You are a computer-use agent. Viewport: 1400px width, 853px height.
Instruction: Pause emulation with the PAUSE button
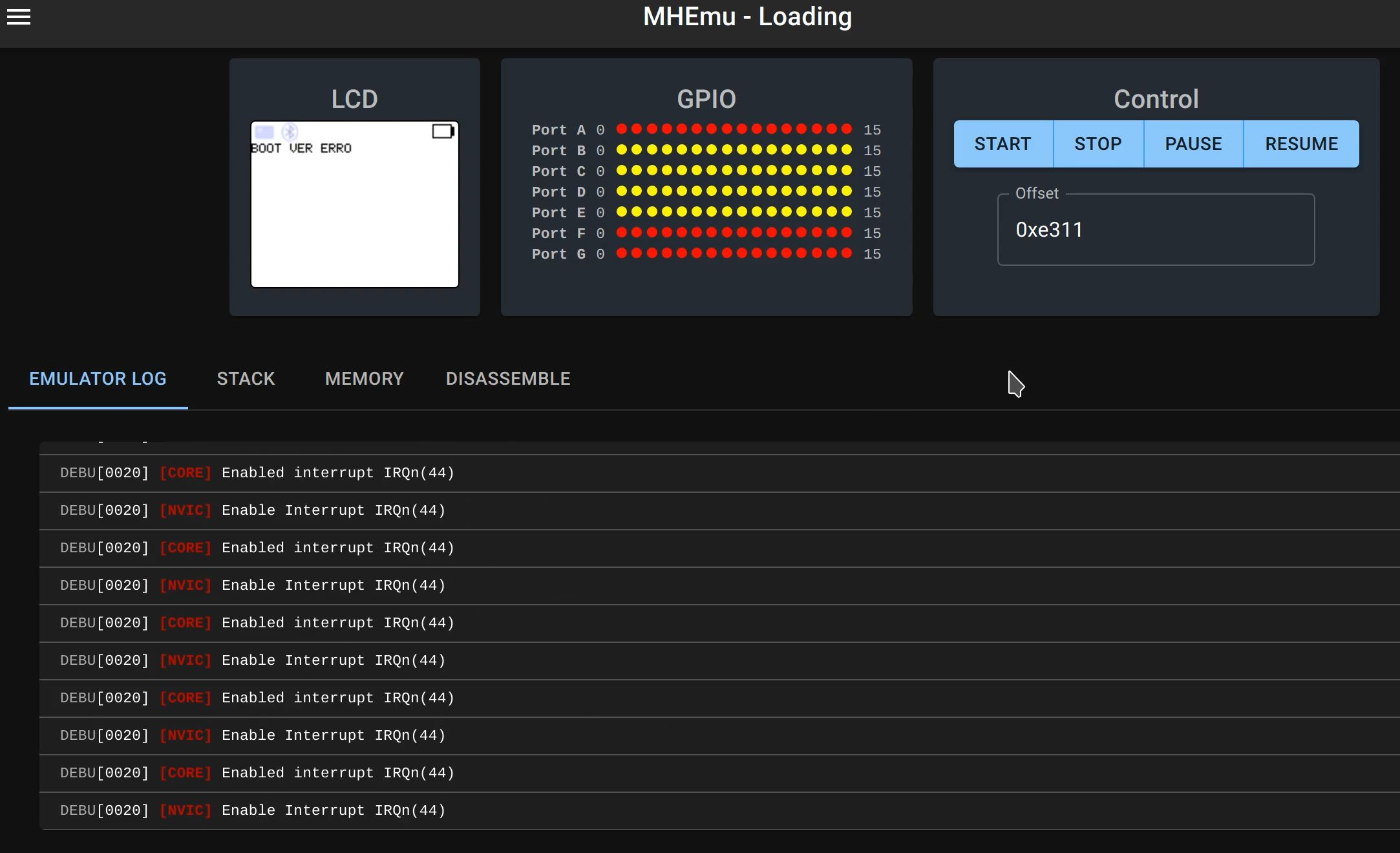click(x=1193, y=144)
